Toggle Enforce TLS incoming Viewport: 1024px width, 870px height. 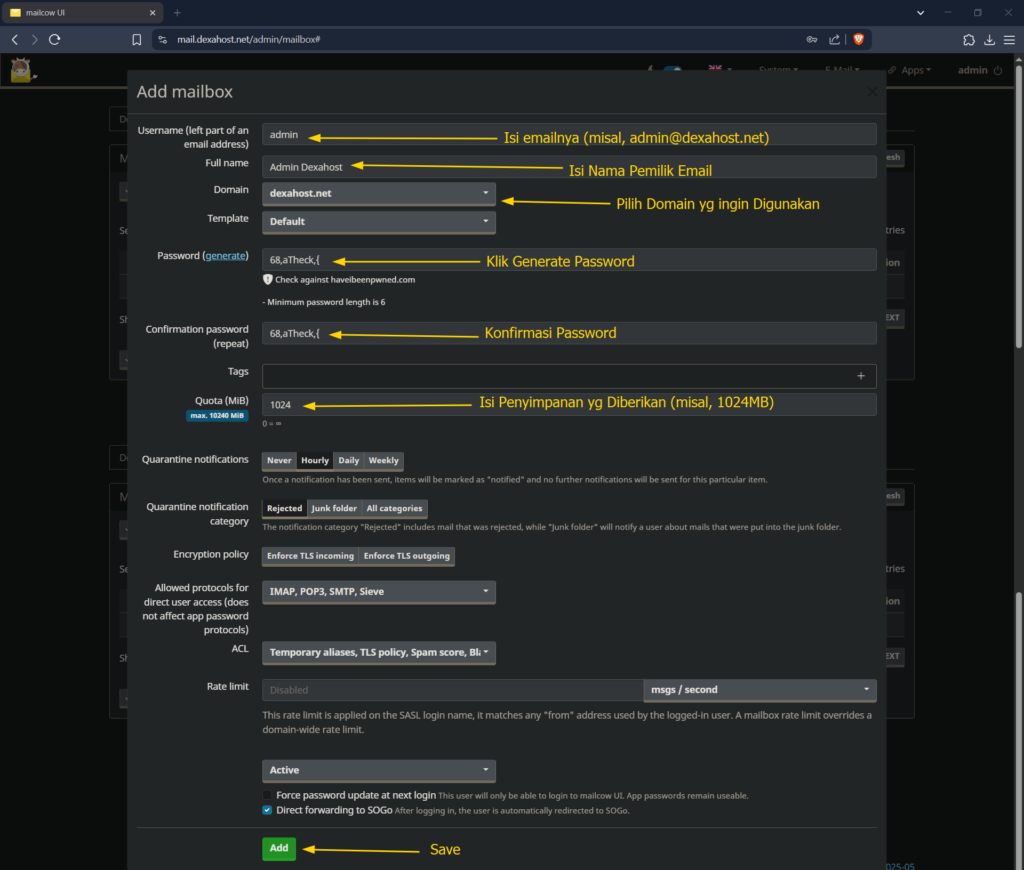[310, 556]
